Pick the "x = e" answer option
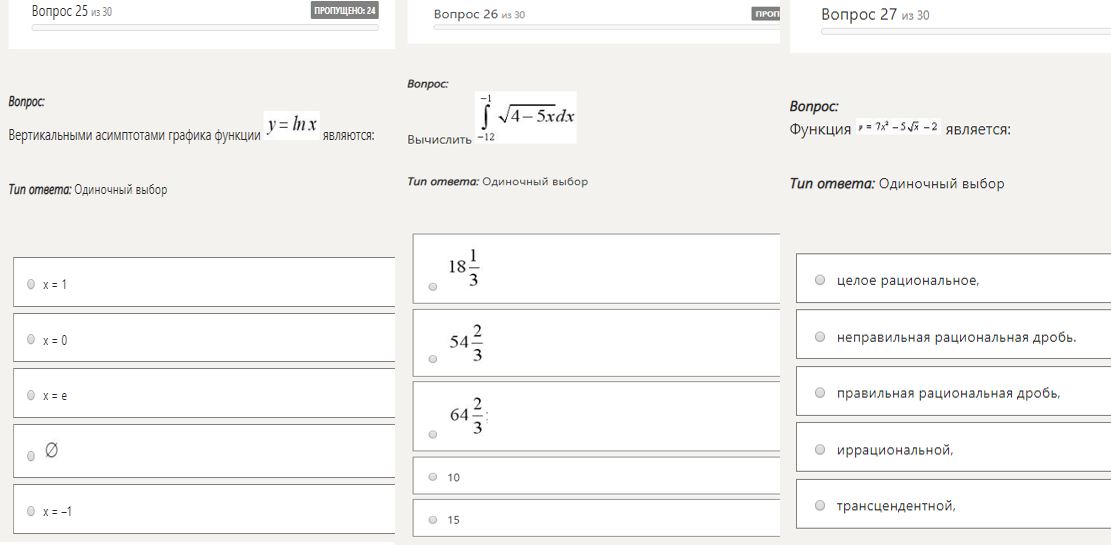The width and height of the screenshot is (1111, 545). coord(31,395)
